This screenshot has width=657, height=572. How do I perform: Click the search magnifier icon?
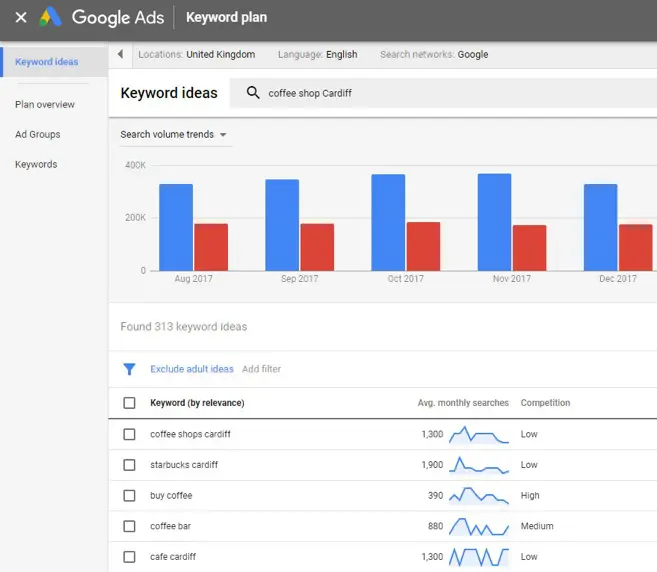[x=253, y=93]
